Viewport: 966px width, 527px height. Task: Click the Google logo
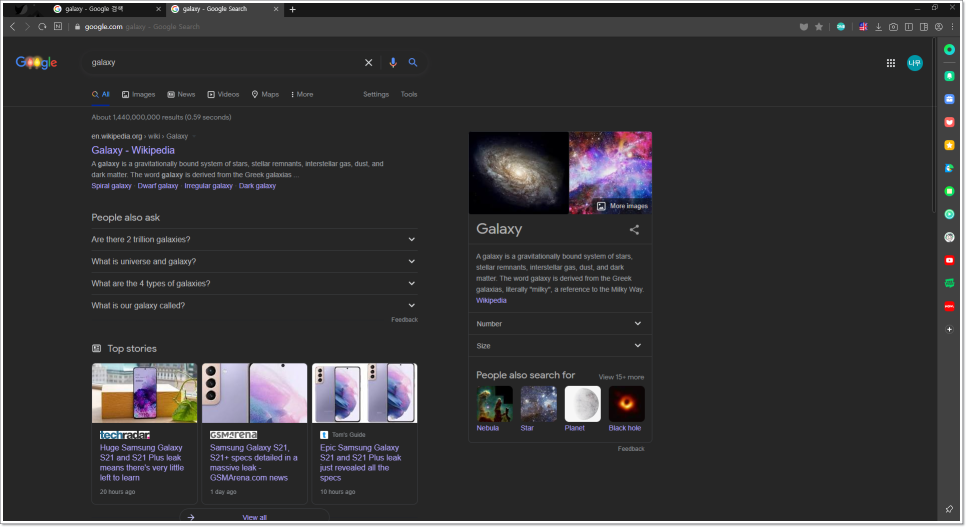[36, 62]
